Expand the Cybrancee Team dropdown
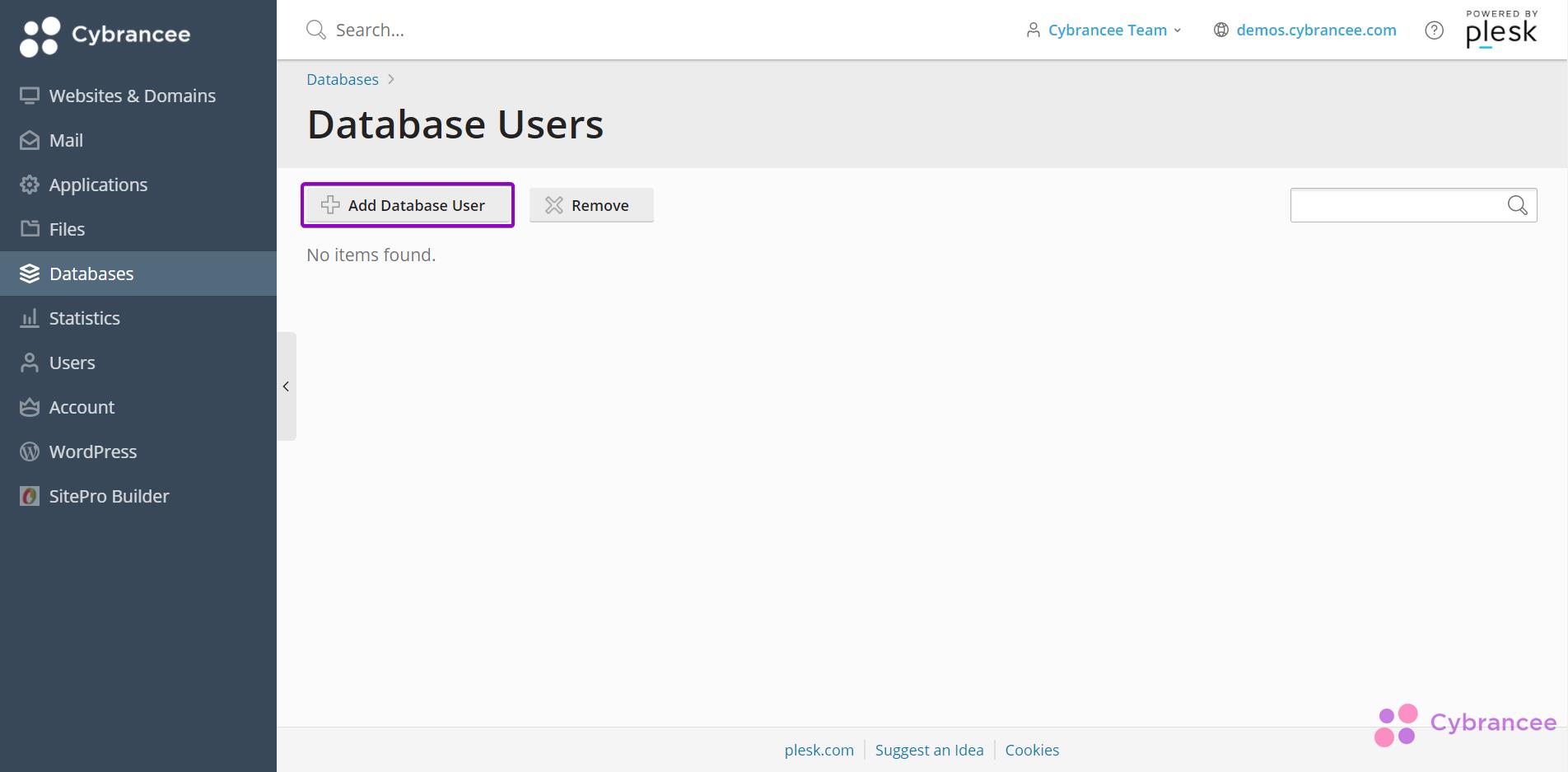 click(x=1108, y=30)
